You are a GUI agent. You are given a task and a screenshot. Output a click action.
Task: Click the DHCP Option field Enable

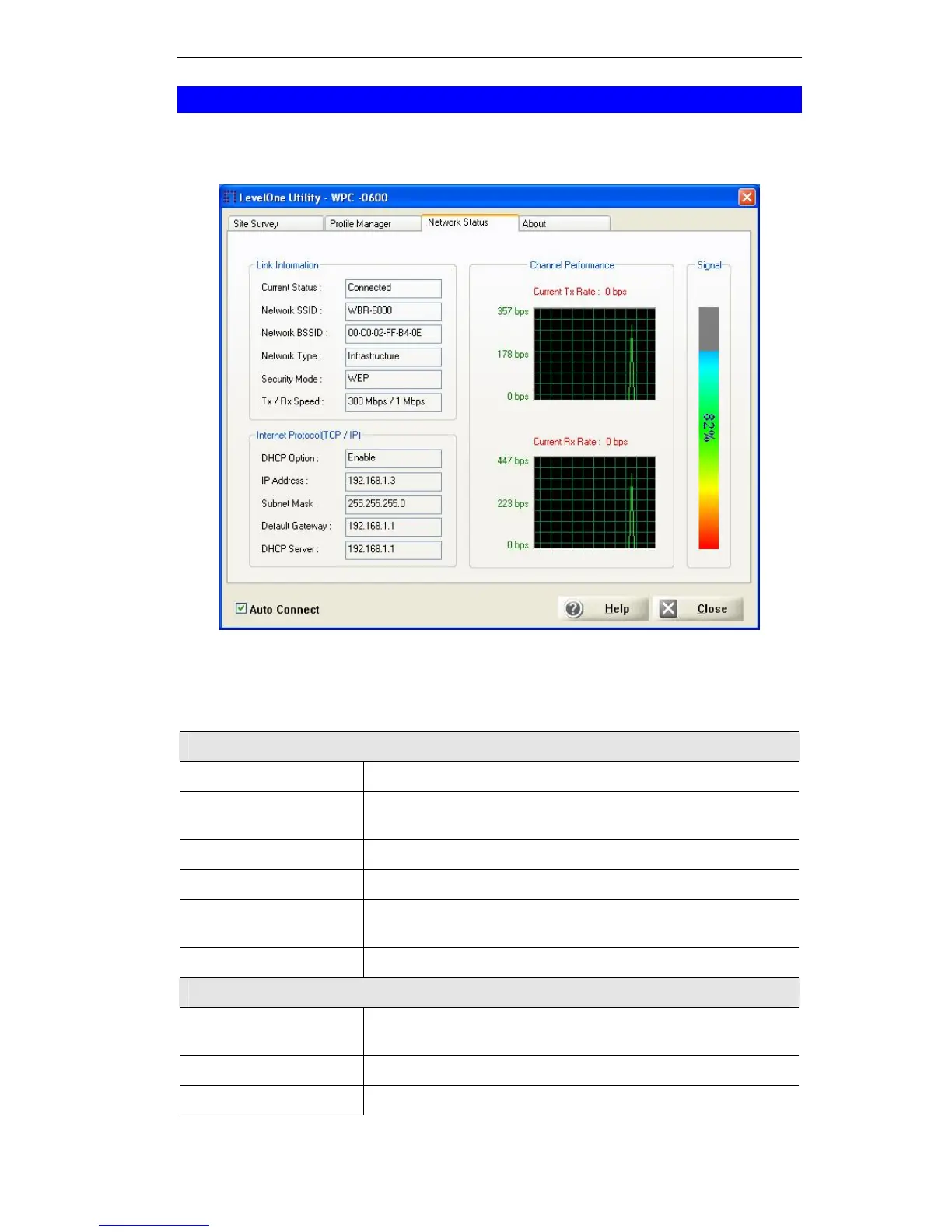[394, 459]
